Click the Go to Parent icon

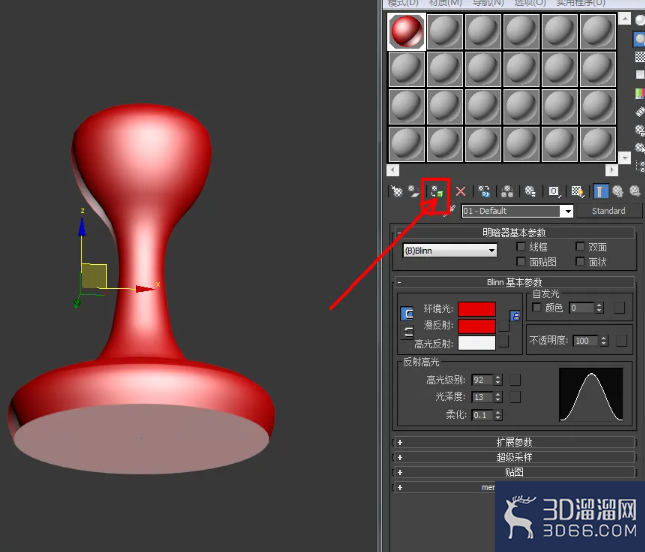point(617,191)
